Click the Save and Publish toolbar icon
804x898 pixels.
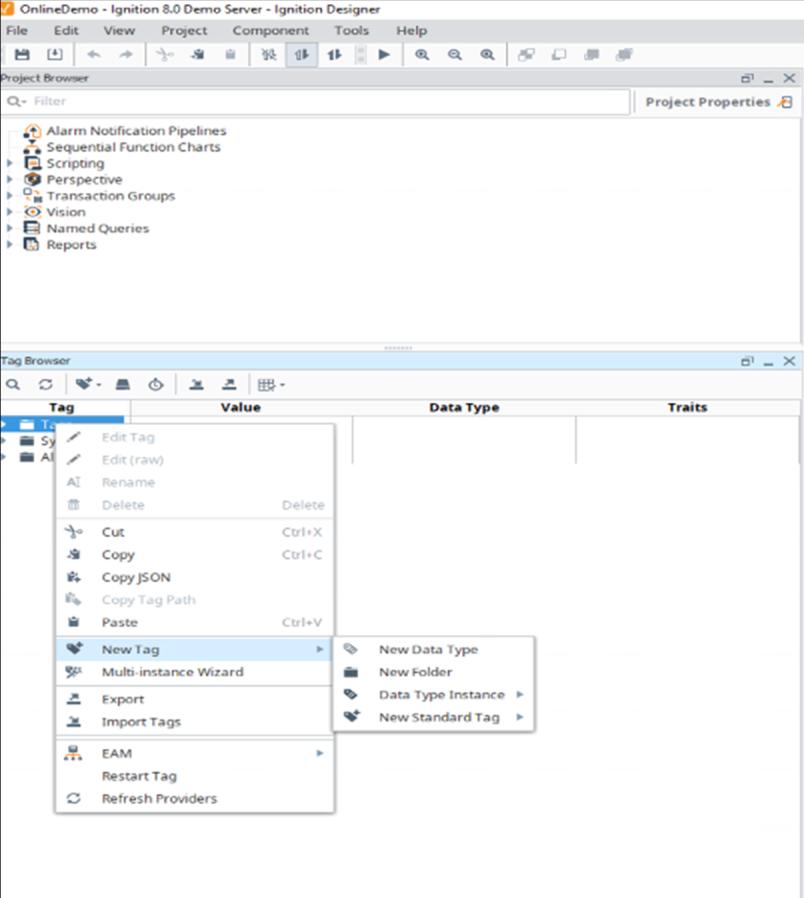(54, 54)
